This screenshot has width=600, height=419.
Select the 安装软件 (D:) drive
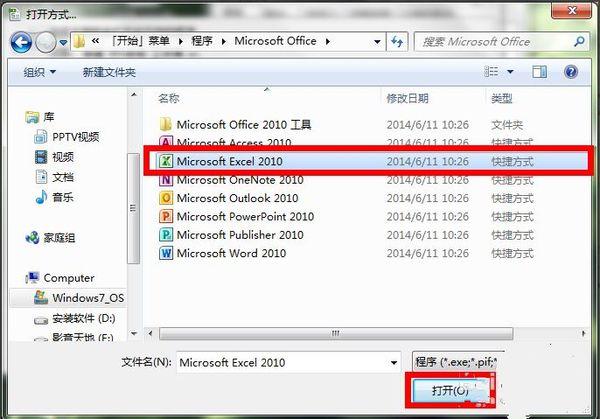(74, 318)
